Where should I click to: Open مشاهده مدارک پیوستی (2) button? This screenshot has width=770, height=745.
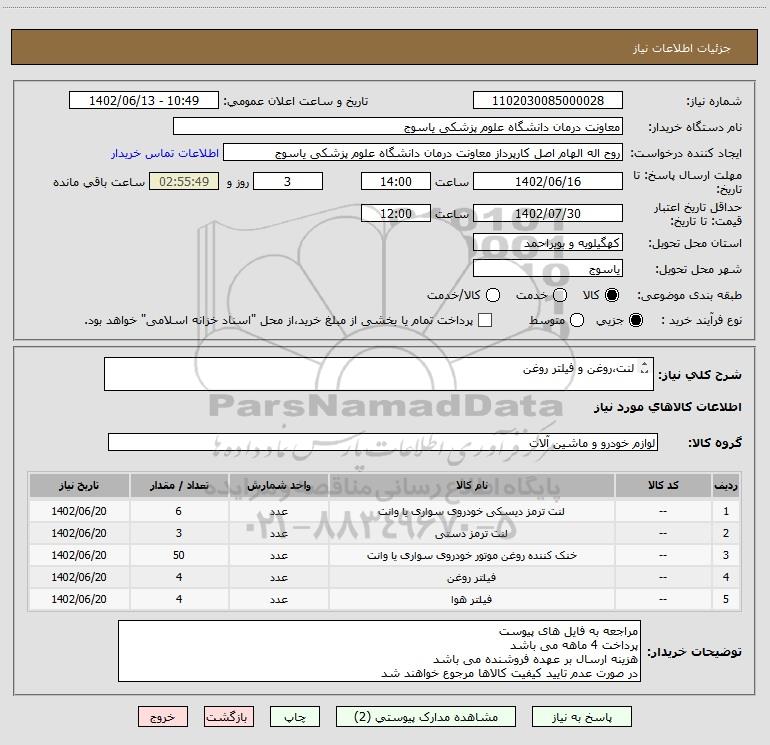[x=426, y=717]
